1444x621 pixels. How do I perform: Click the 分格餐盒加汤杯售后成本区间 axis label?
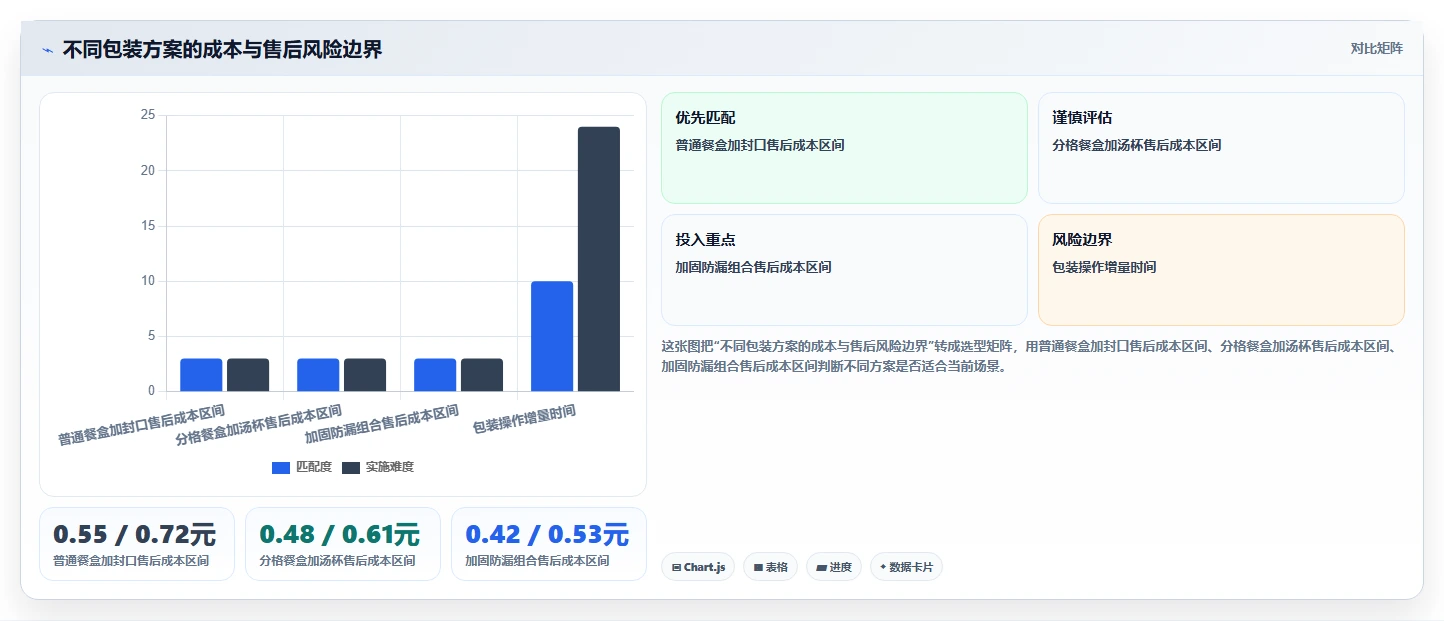tap(258, 425)
